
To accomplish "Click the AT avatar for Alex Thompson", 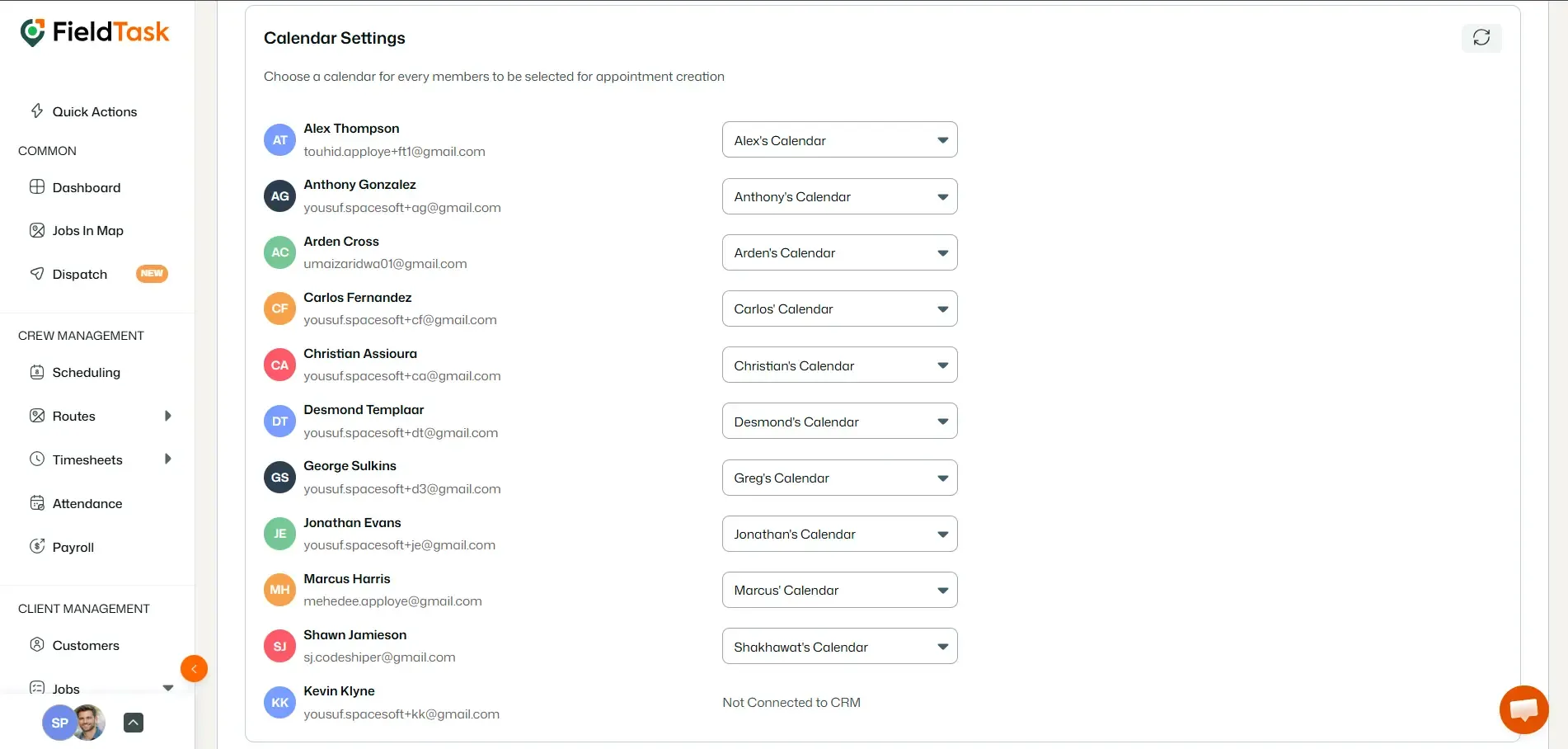I will click(279, 140).
